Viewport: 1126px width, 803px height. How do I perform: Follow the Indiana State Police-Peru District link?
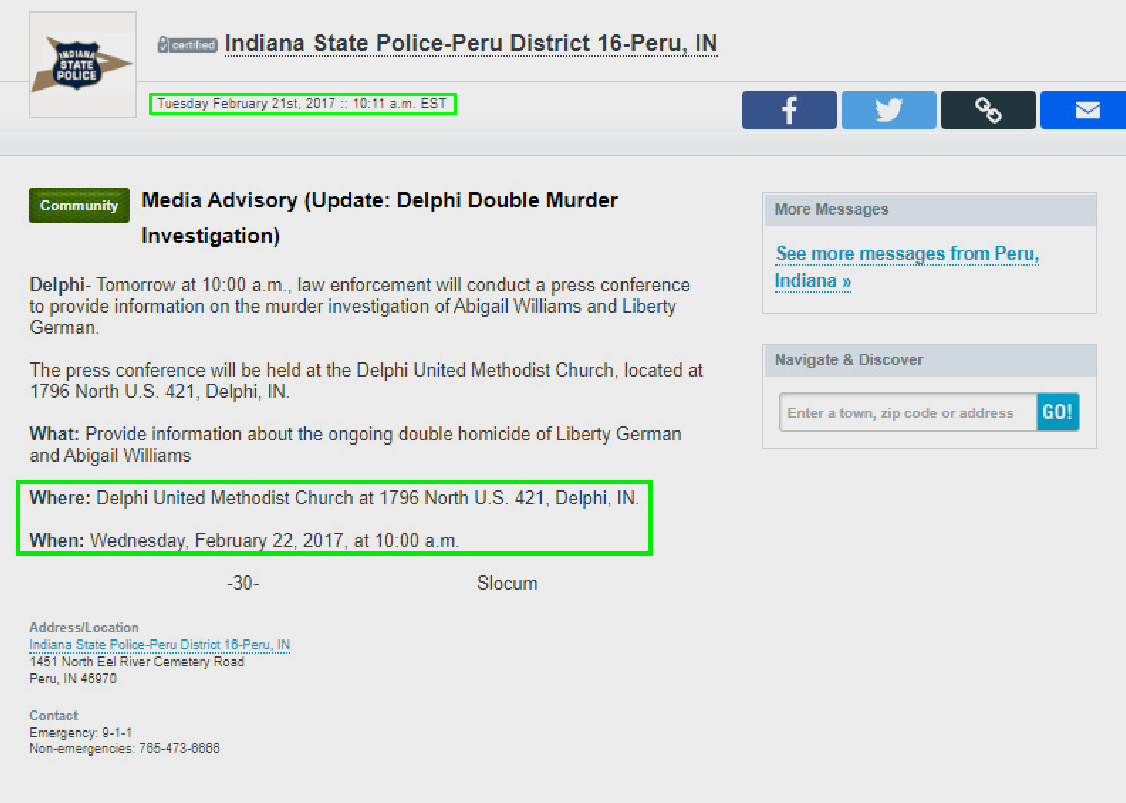(x=159, y=645)
